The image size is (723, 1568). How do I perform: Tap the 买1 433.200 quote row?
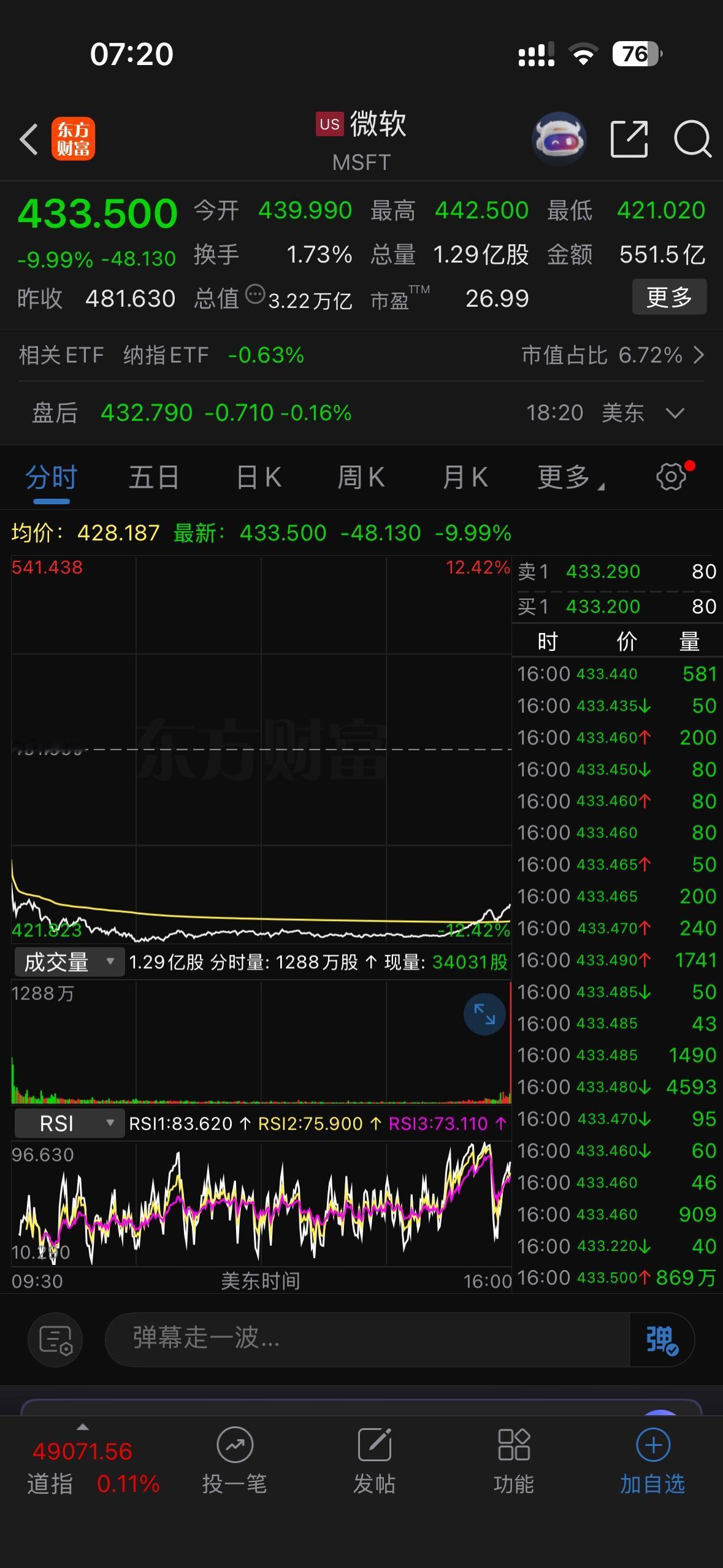click(x=617, y=607)
